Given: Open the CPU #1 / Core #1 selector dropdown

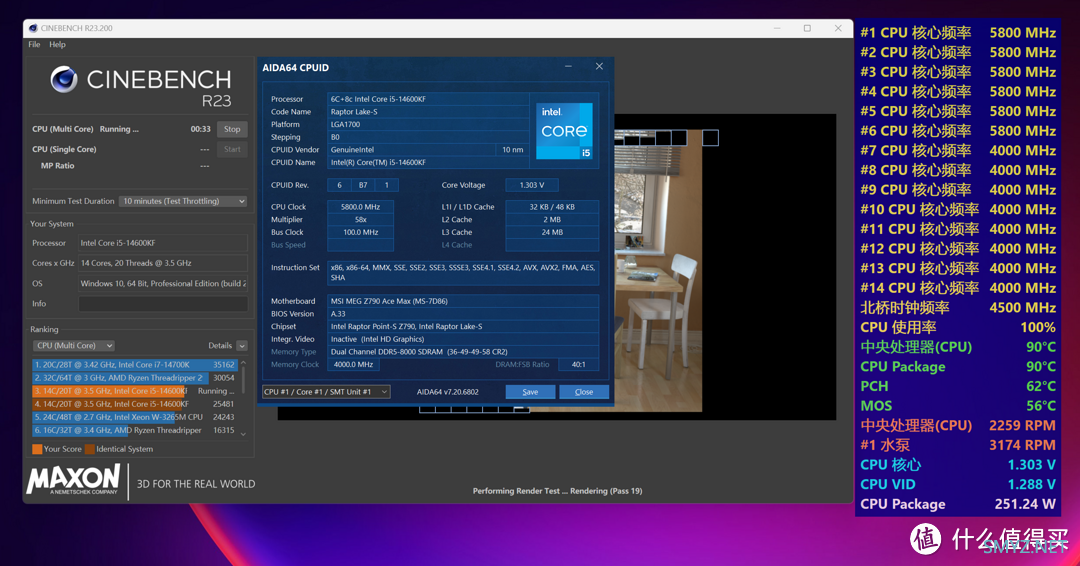Looking at the screenshot, I should point(326,392).
